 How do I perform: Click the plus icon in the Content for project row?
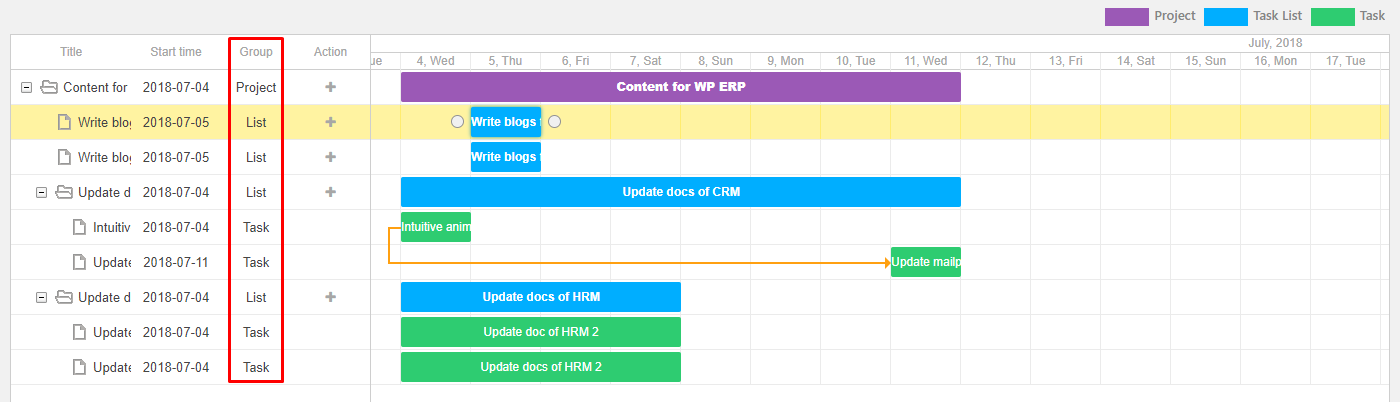(331, 87)
